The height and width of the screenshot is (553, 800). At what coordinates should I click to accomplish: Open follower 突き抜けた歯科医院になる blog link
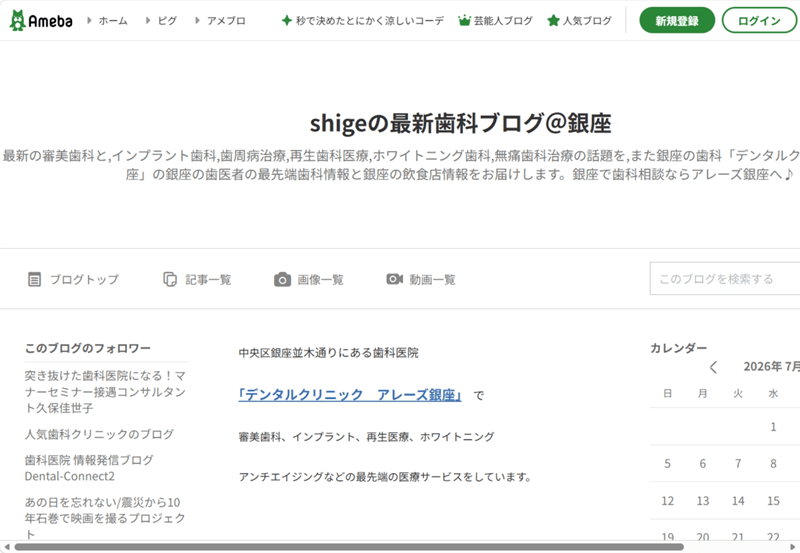pos(105,392)
